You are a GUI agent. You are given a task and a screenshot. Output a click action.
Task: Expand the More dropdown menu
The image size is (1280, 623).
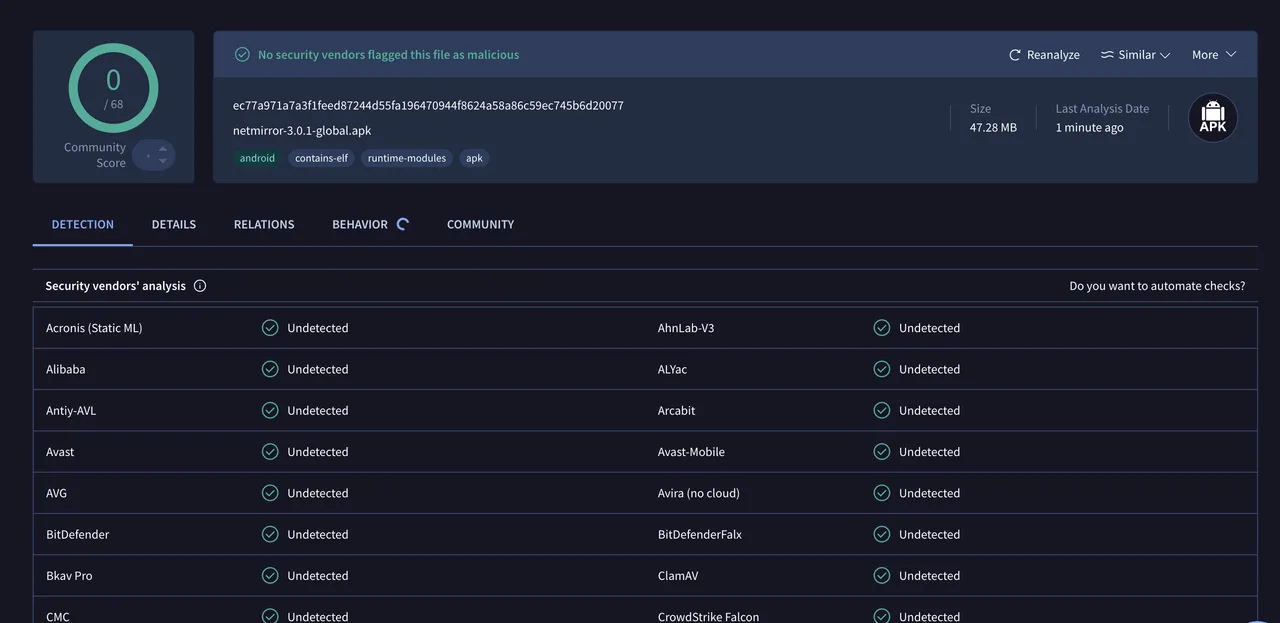click(1214, 55)
